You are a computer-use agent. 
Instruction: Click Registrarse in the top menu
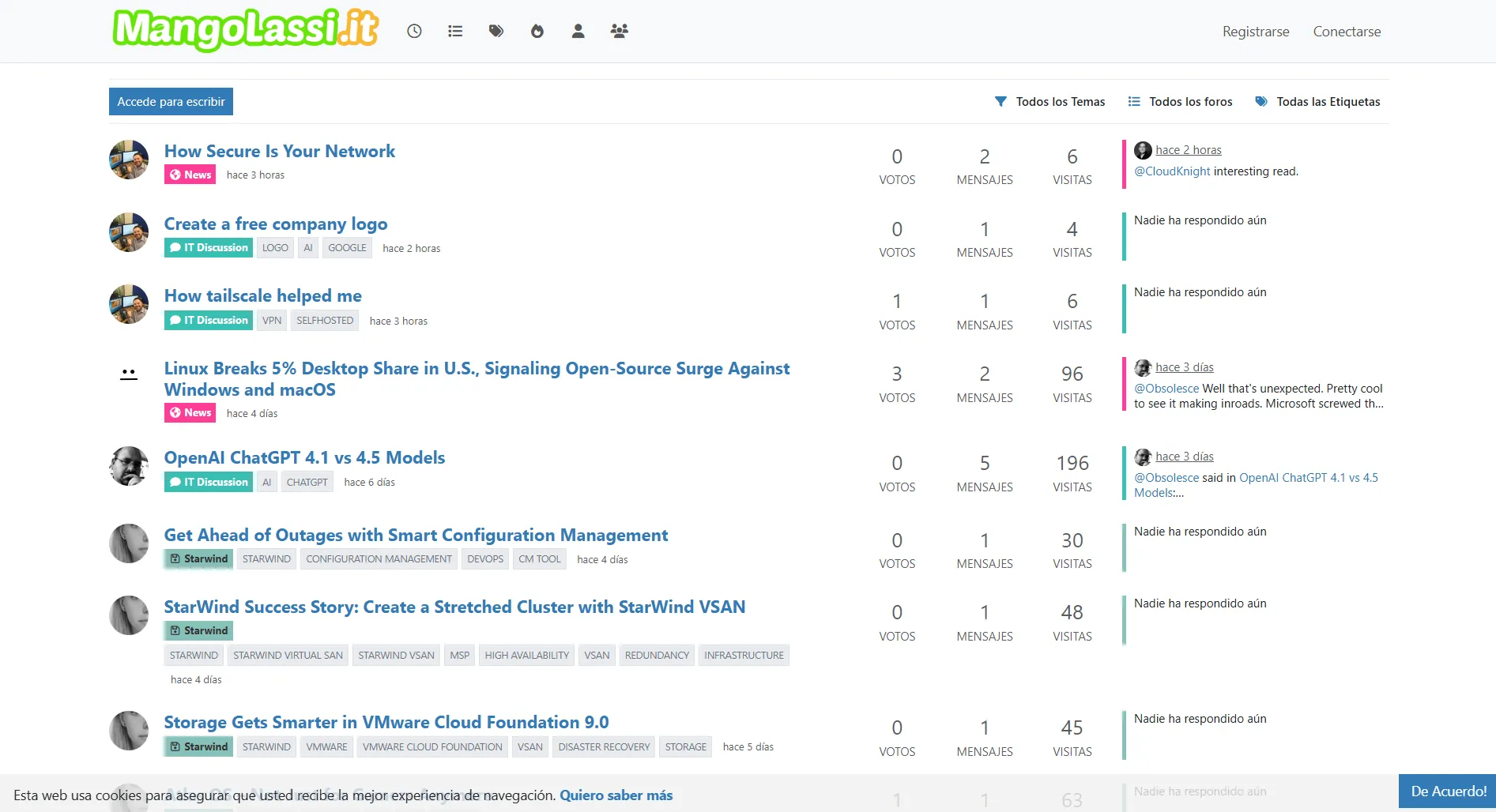click(1256, 32)
